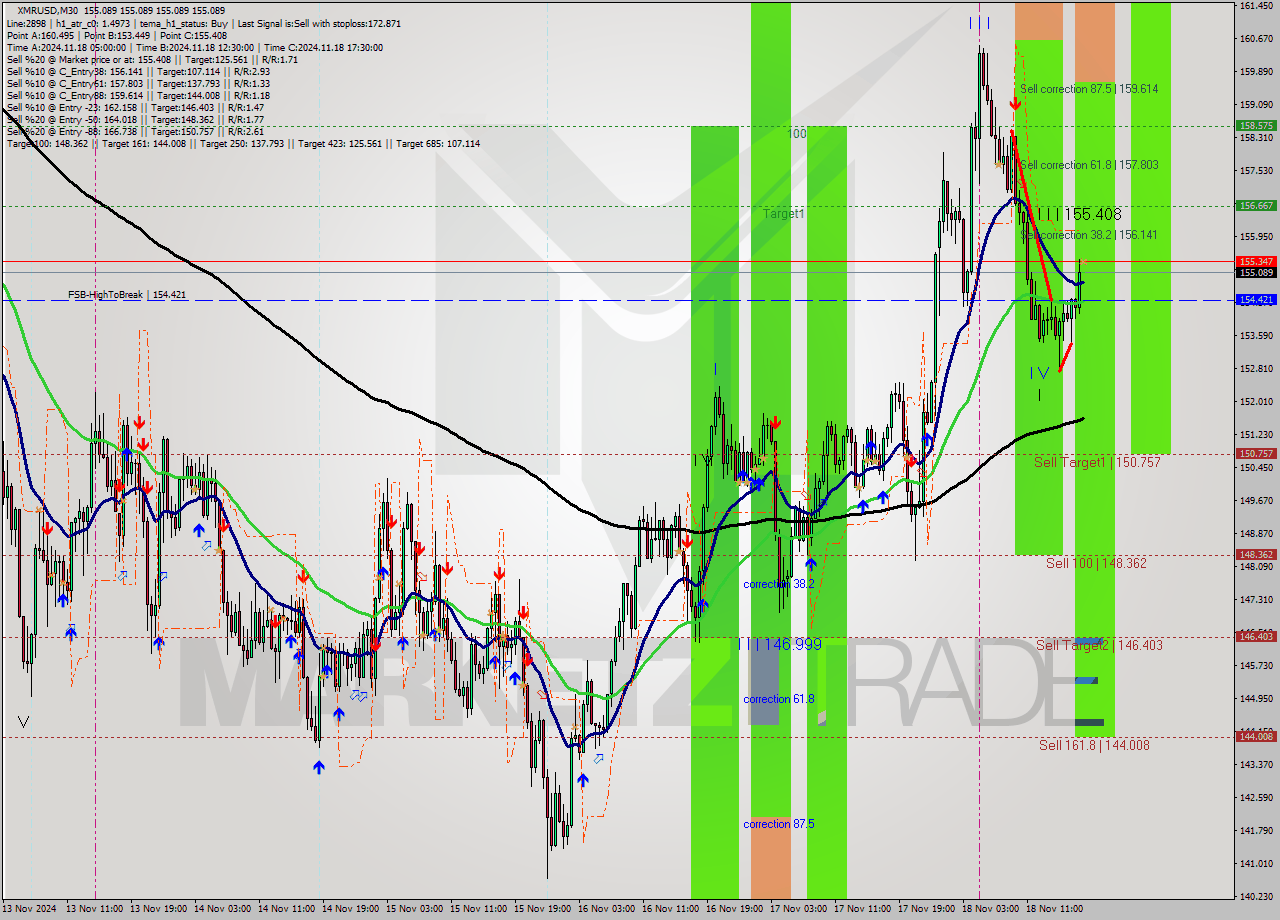
Task: Click the 15 Nov 11:00 time axis label
Action: tap(479, 909)
